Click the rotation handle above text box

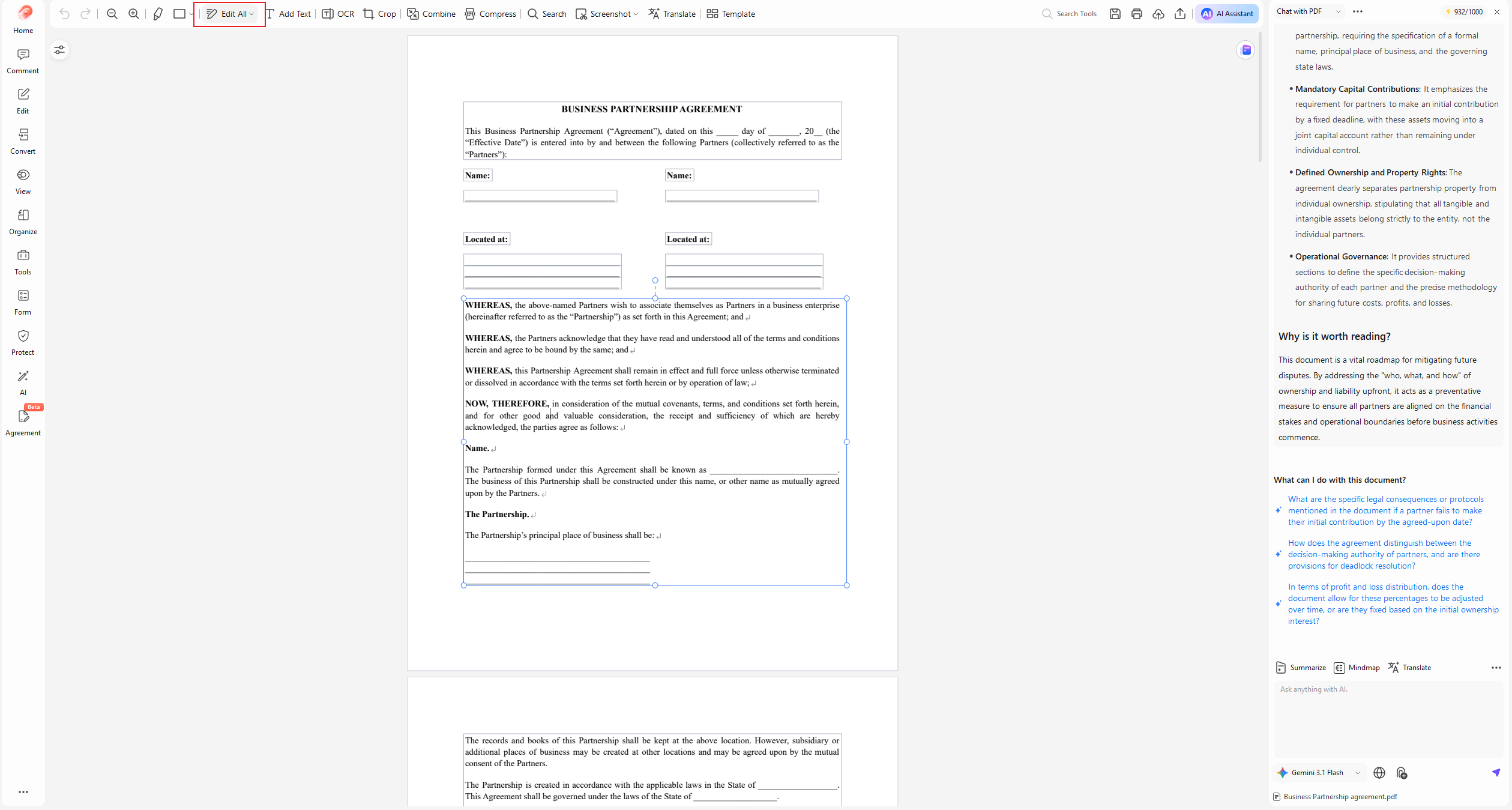tap(655, 280)
